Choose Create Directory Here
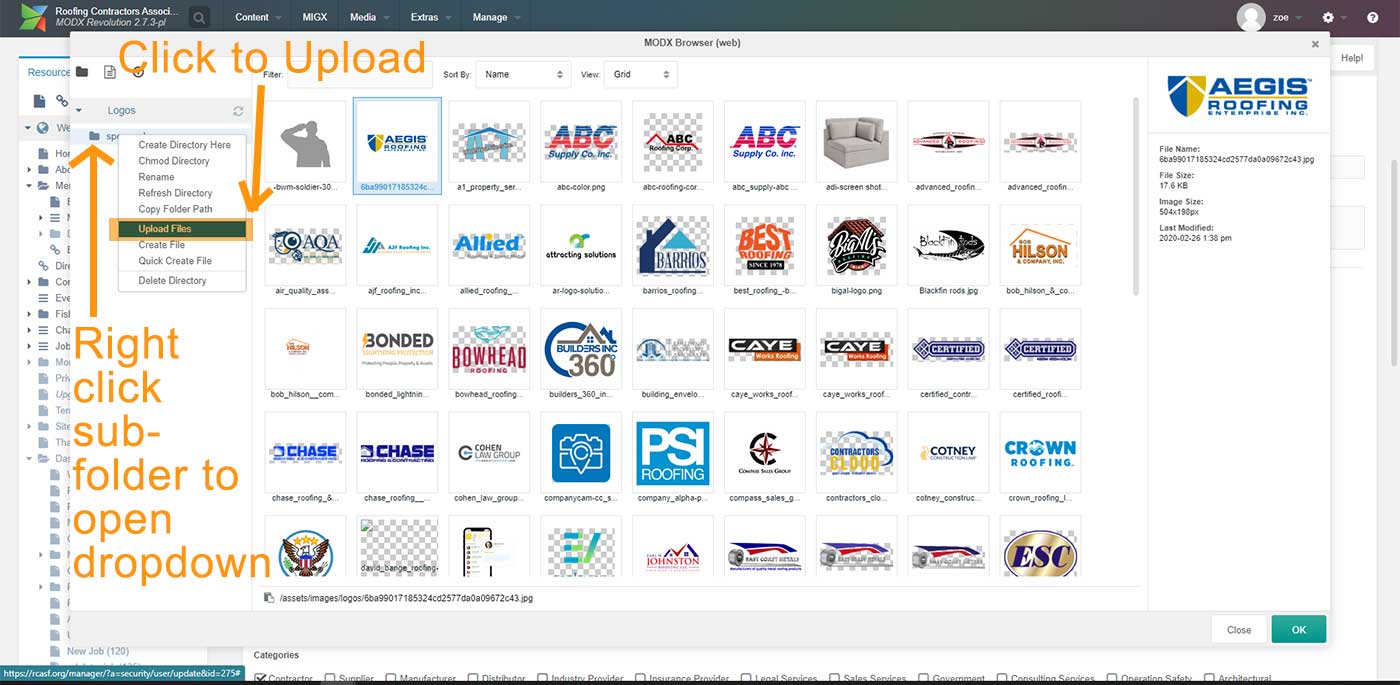 pyautogui.click(x=182, y=145)
